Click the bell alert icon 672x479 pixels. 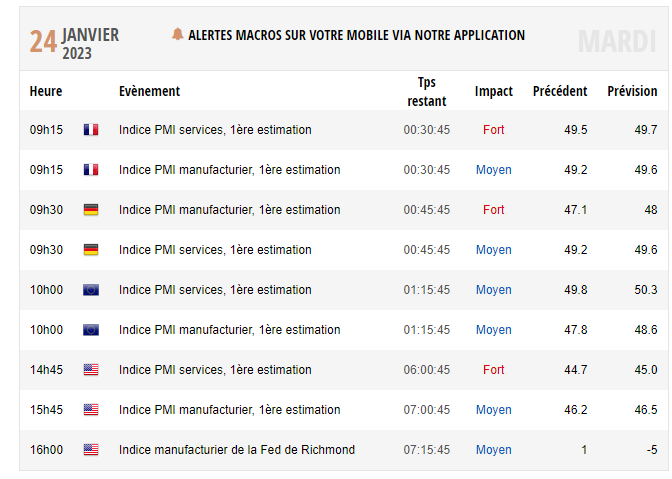point(178,35)
